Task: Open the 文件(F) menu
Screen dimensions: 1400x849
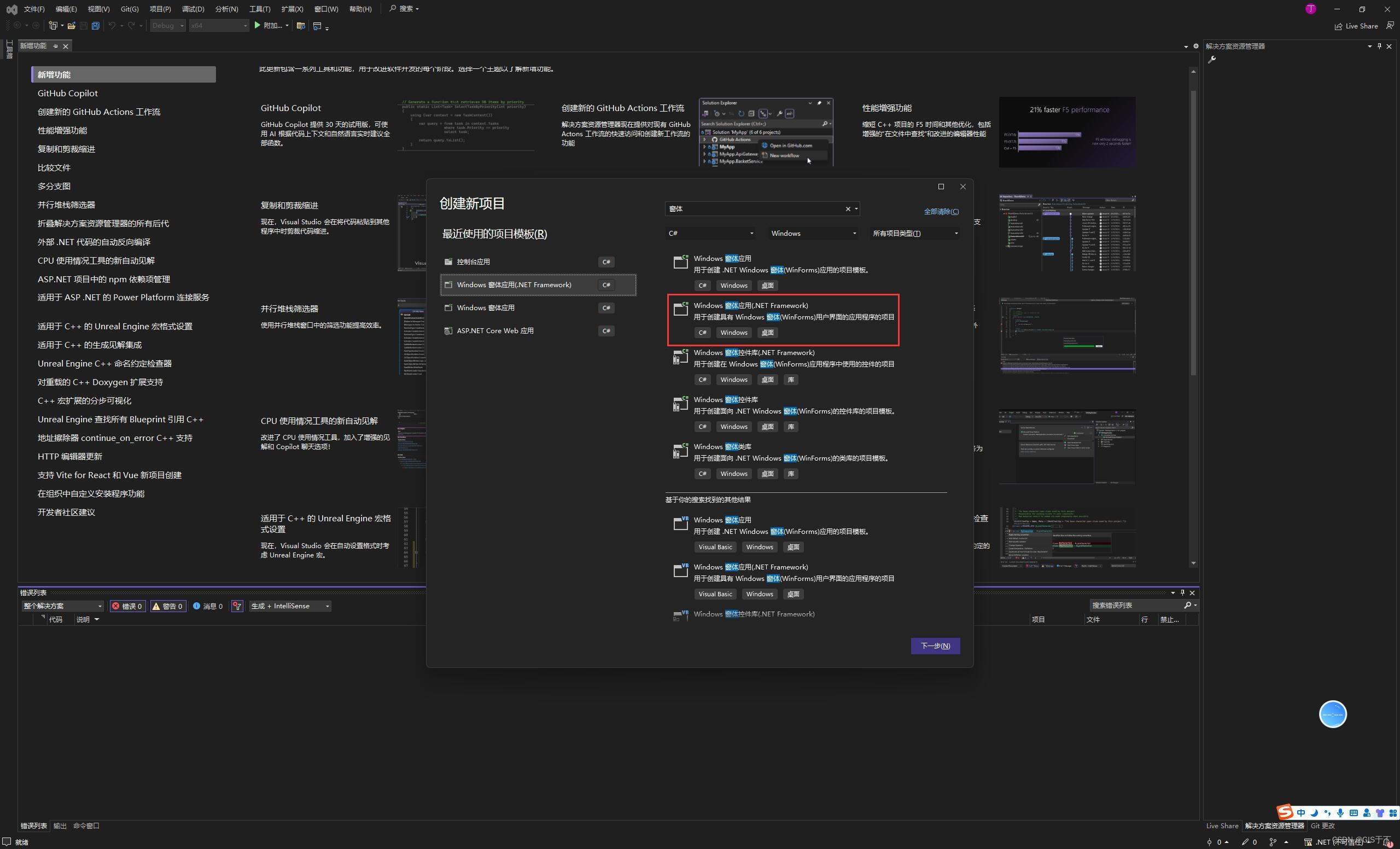Action: point(34,9)
